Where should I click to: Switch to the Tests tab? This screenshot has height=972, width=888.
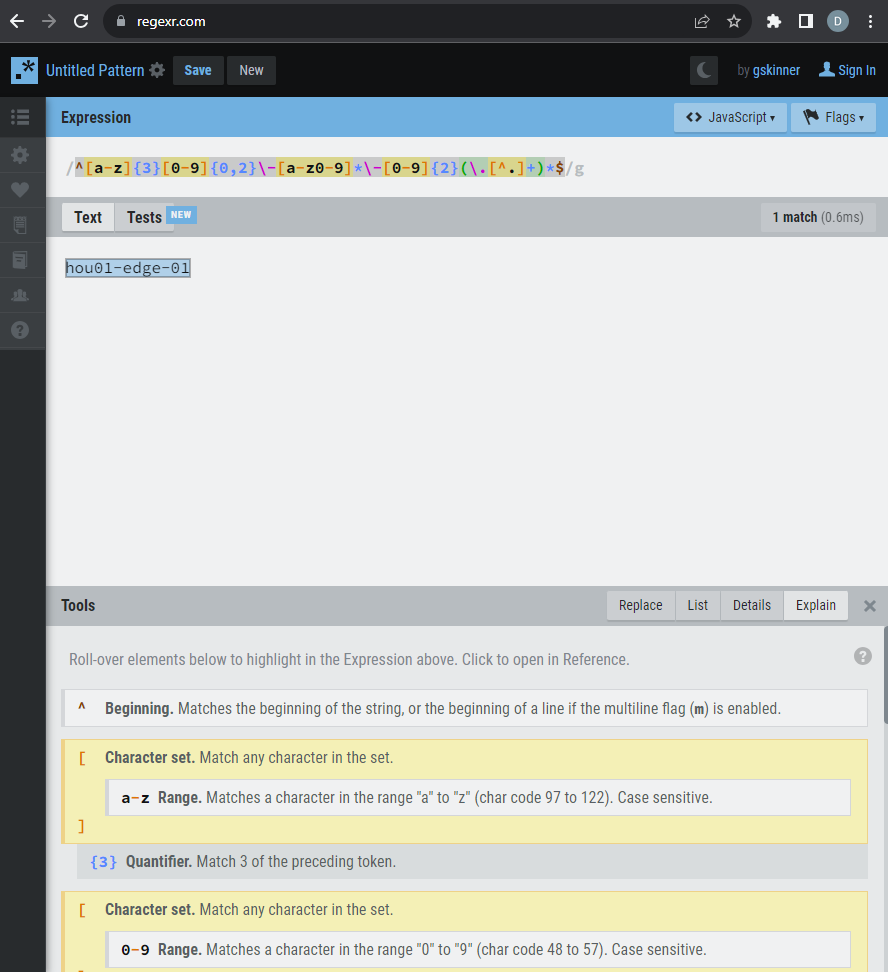(x=145, y=217)
